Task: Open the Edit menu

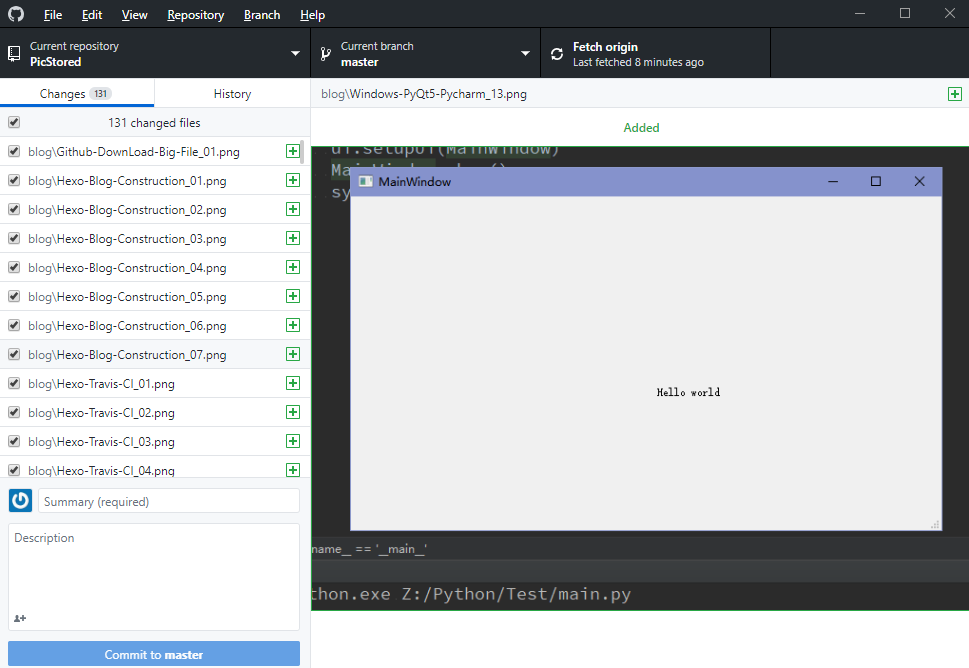Action: pos(92,15)
